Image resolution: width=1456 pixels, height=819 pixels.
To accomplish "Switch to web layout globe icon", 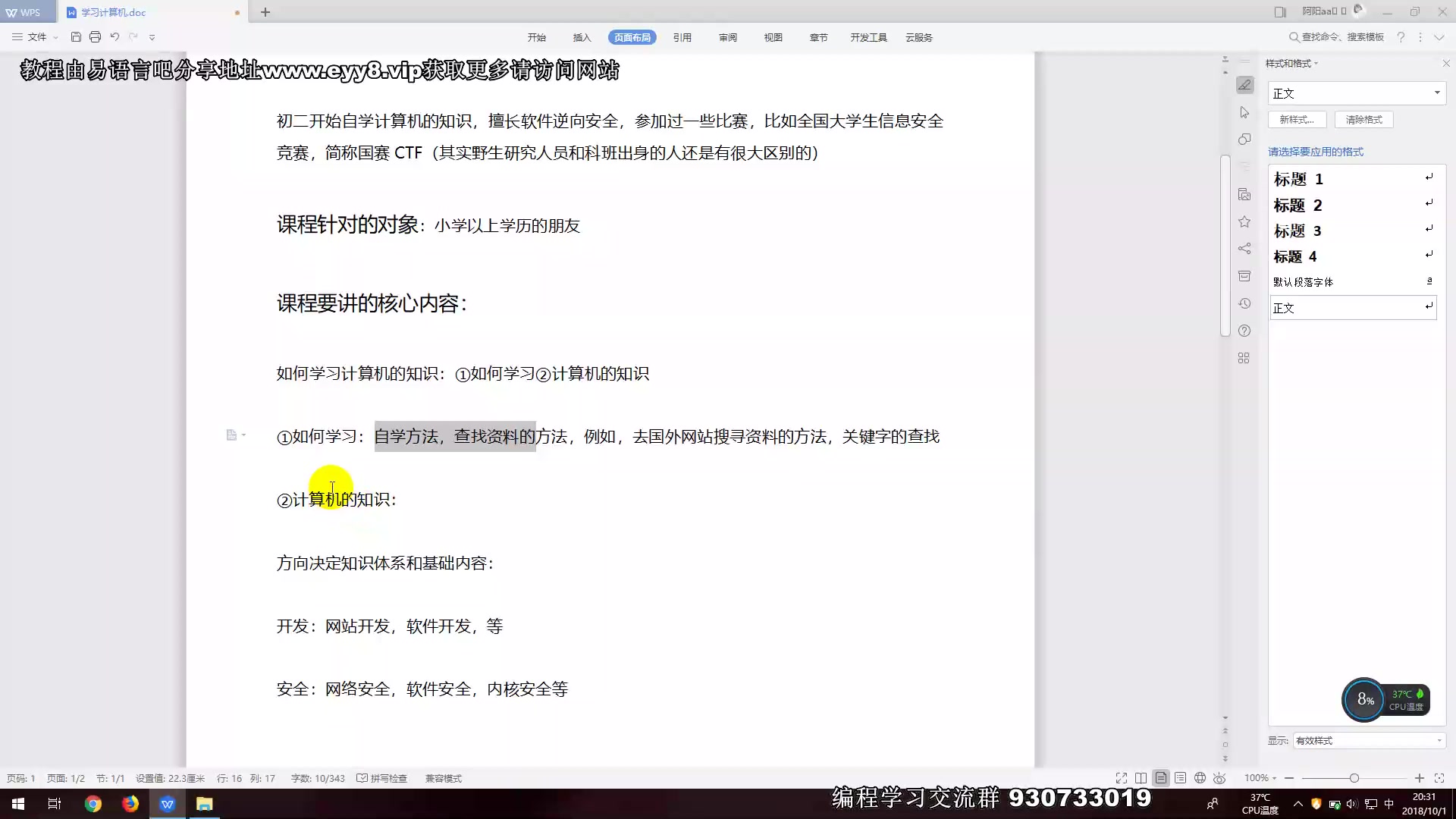I will pyautogui.click(x=1200, y=778).
